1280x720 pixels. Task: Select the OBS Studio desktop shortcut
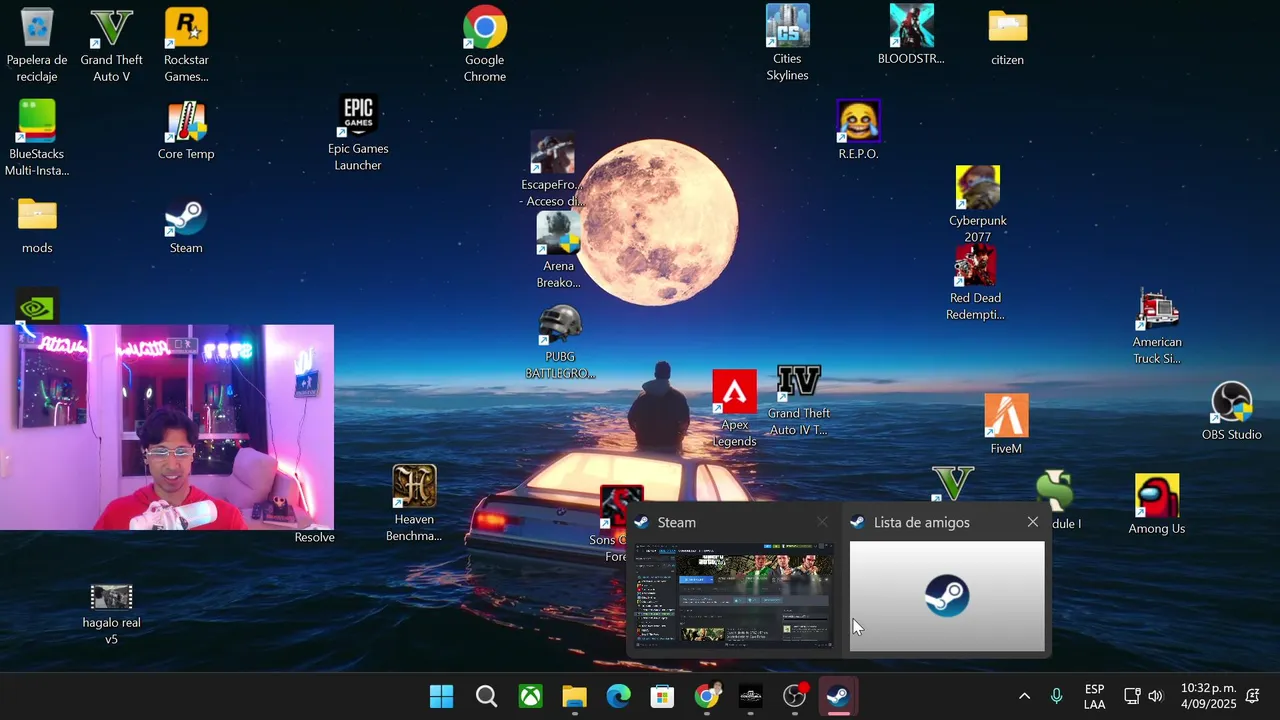pyautogui.click(x=1231, y=411)
